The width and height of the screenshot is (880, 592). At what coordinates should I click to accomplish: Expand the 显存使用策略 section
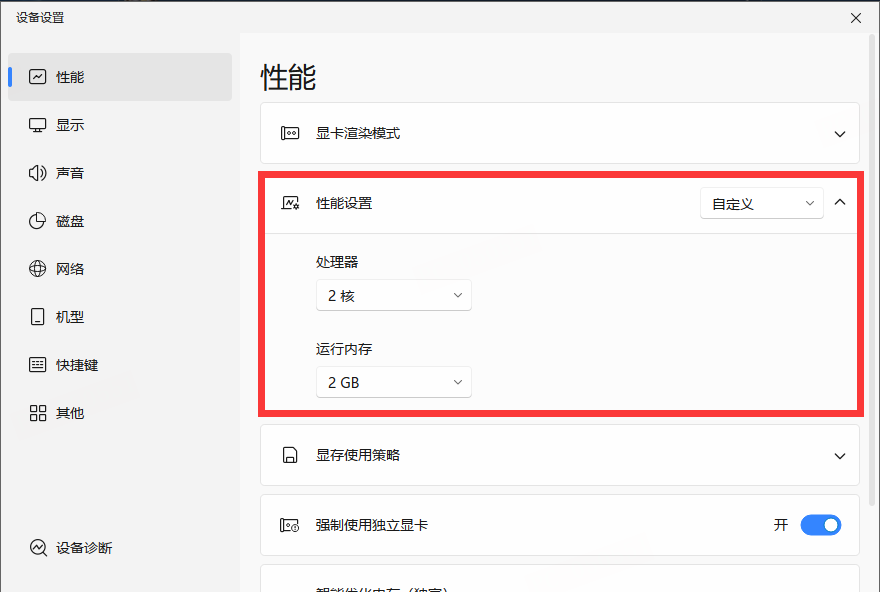pyautogui.click(x=839, y=455)
